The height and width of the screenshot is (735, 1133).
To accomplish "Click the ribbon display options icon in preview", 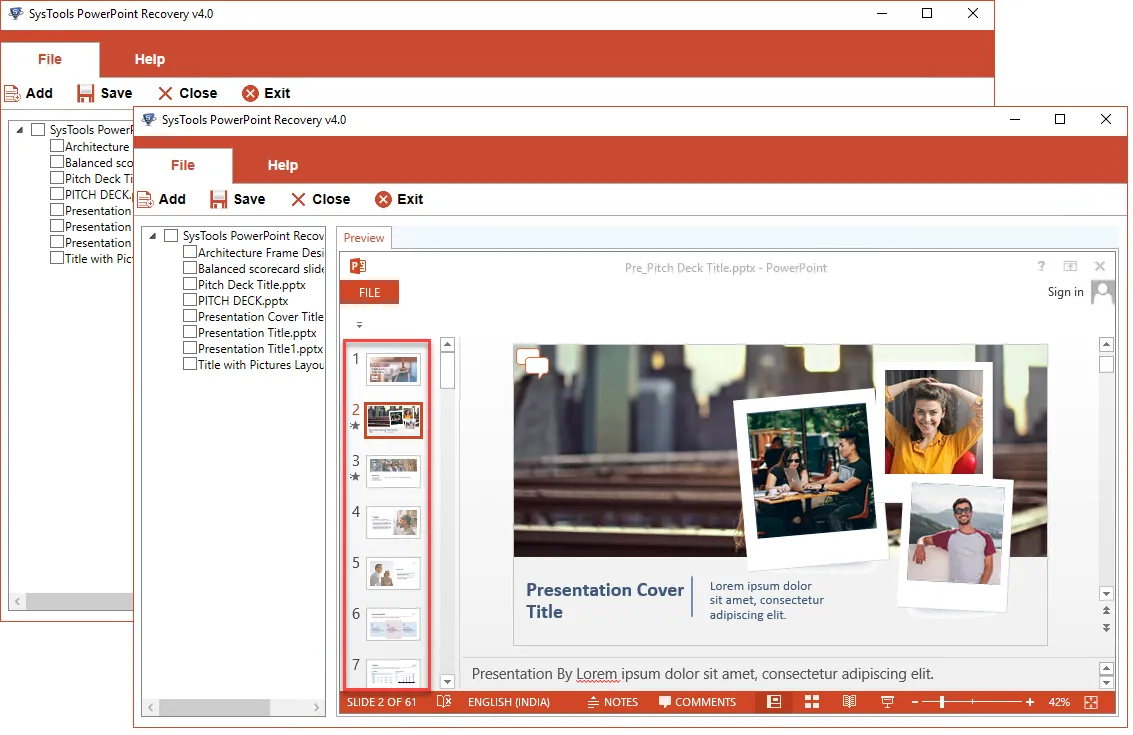I will click(x=1070, y=266).
